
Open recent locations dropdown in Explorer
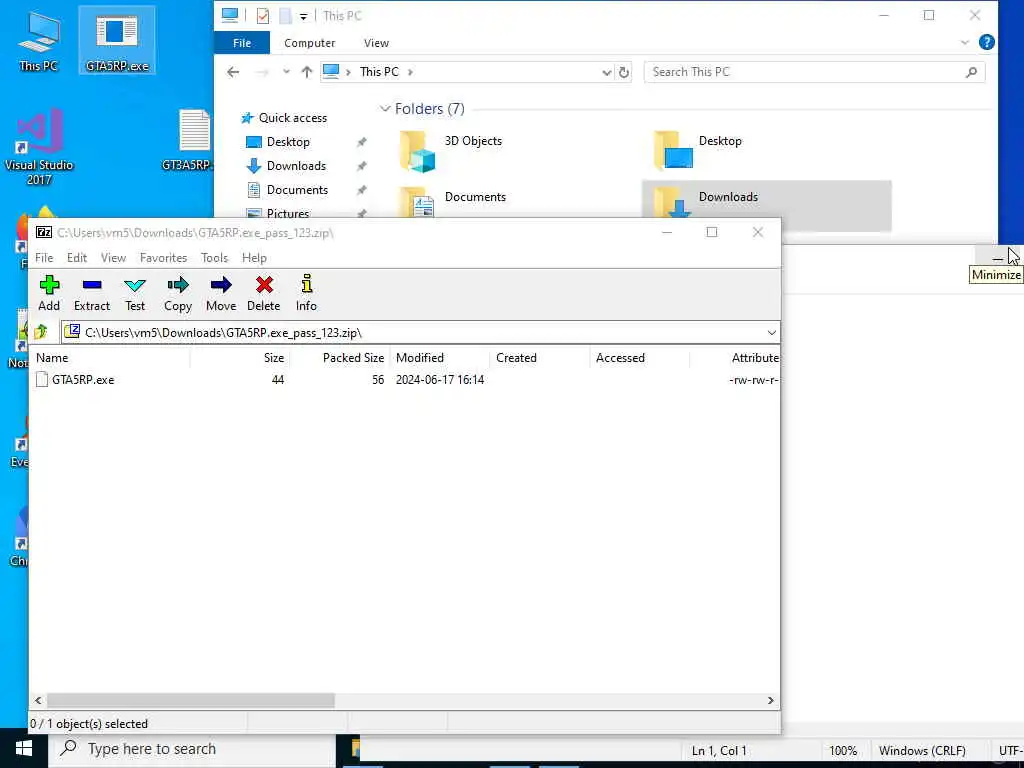[286, 72]
